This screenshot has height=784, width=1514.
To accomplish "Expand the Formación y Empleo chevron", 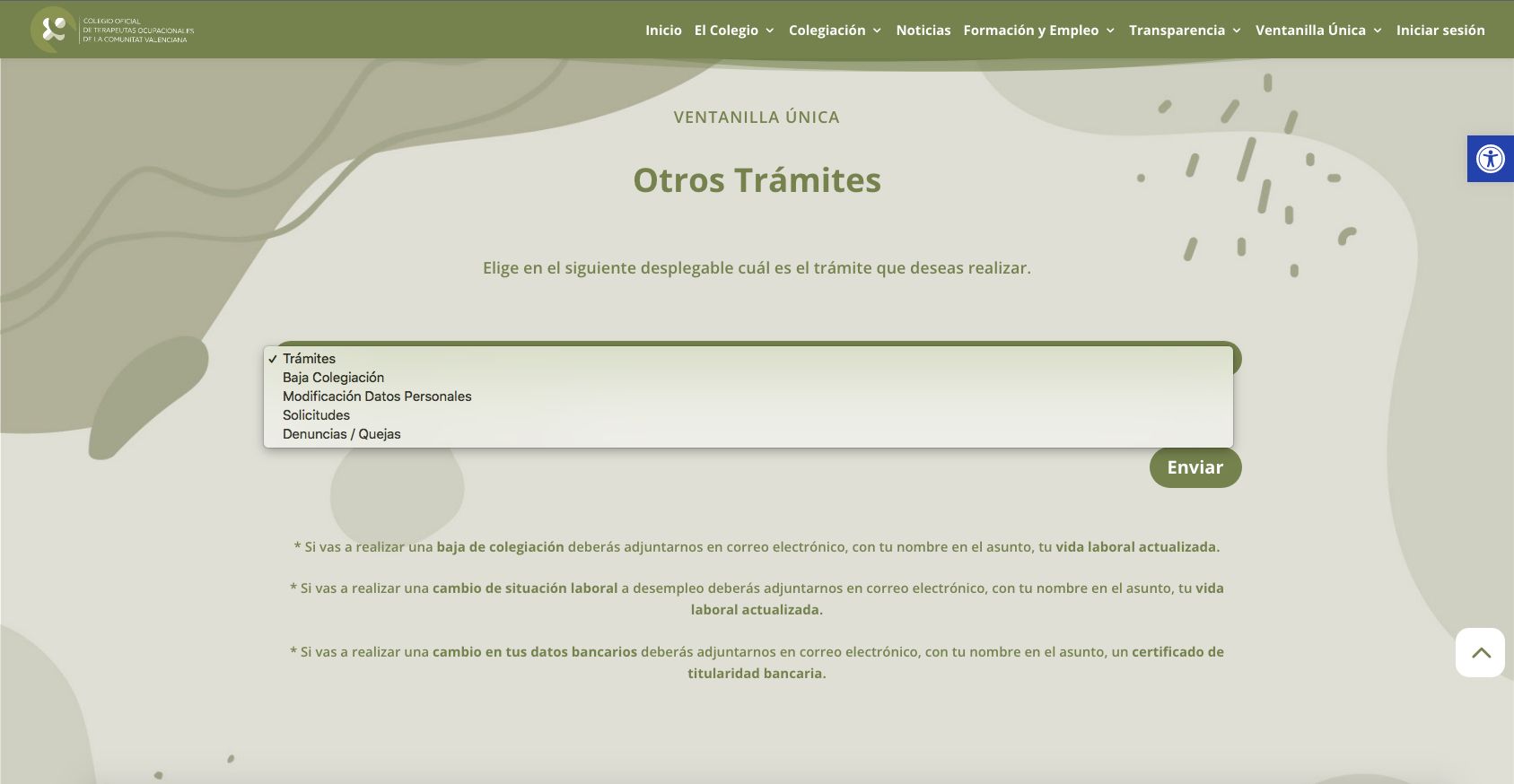I will [x=1110, y=30].
